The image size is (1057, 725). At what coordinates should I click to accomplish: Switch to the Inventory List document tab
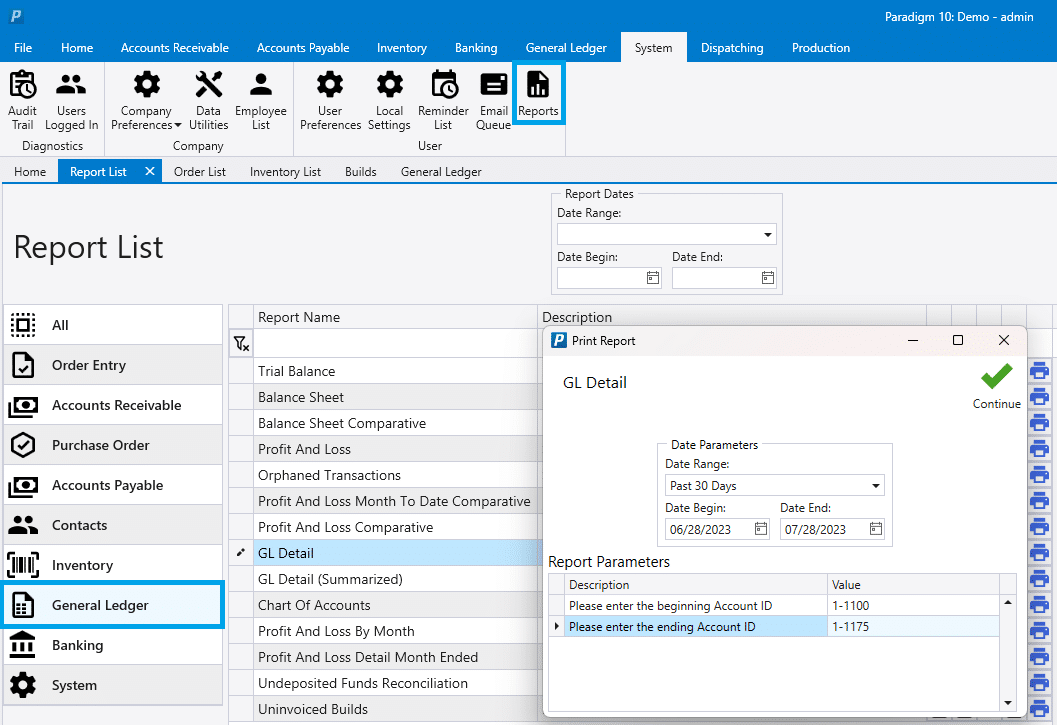coord(285,172)
